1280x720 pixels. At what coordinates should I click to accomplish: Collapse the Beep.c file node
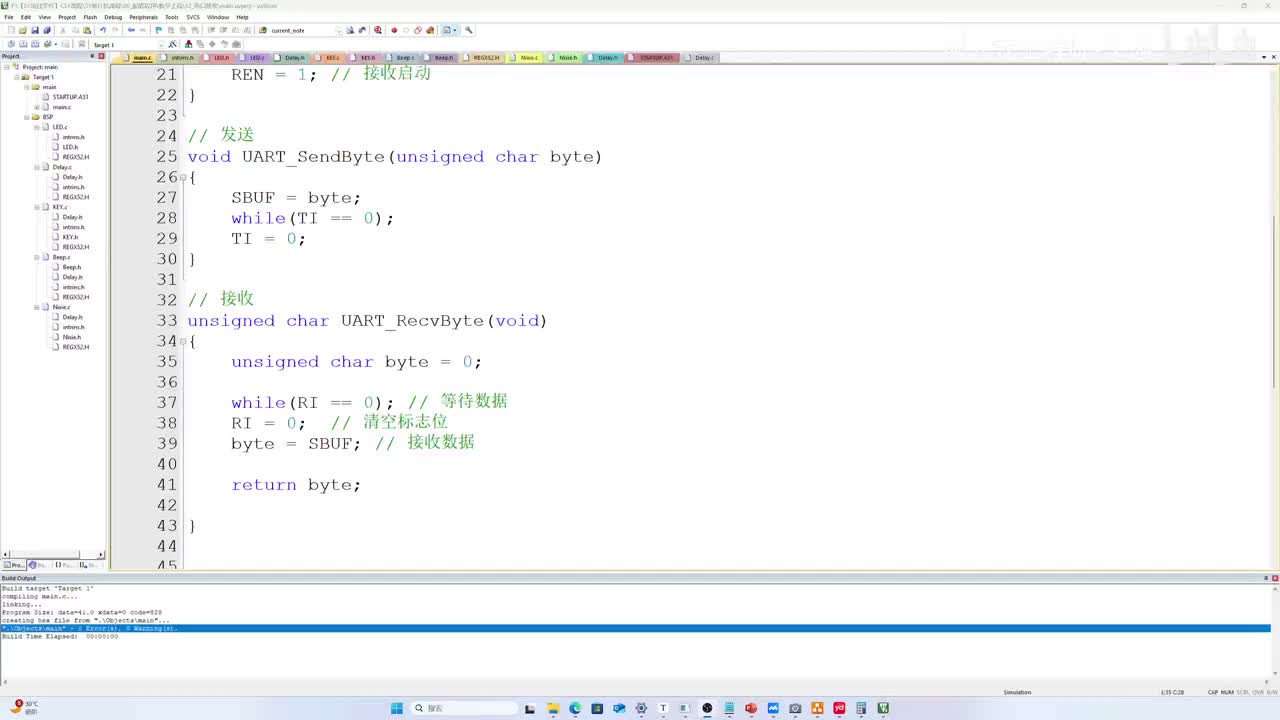tap(37, 257)
